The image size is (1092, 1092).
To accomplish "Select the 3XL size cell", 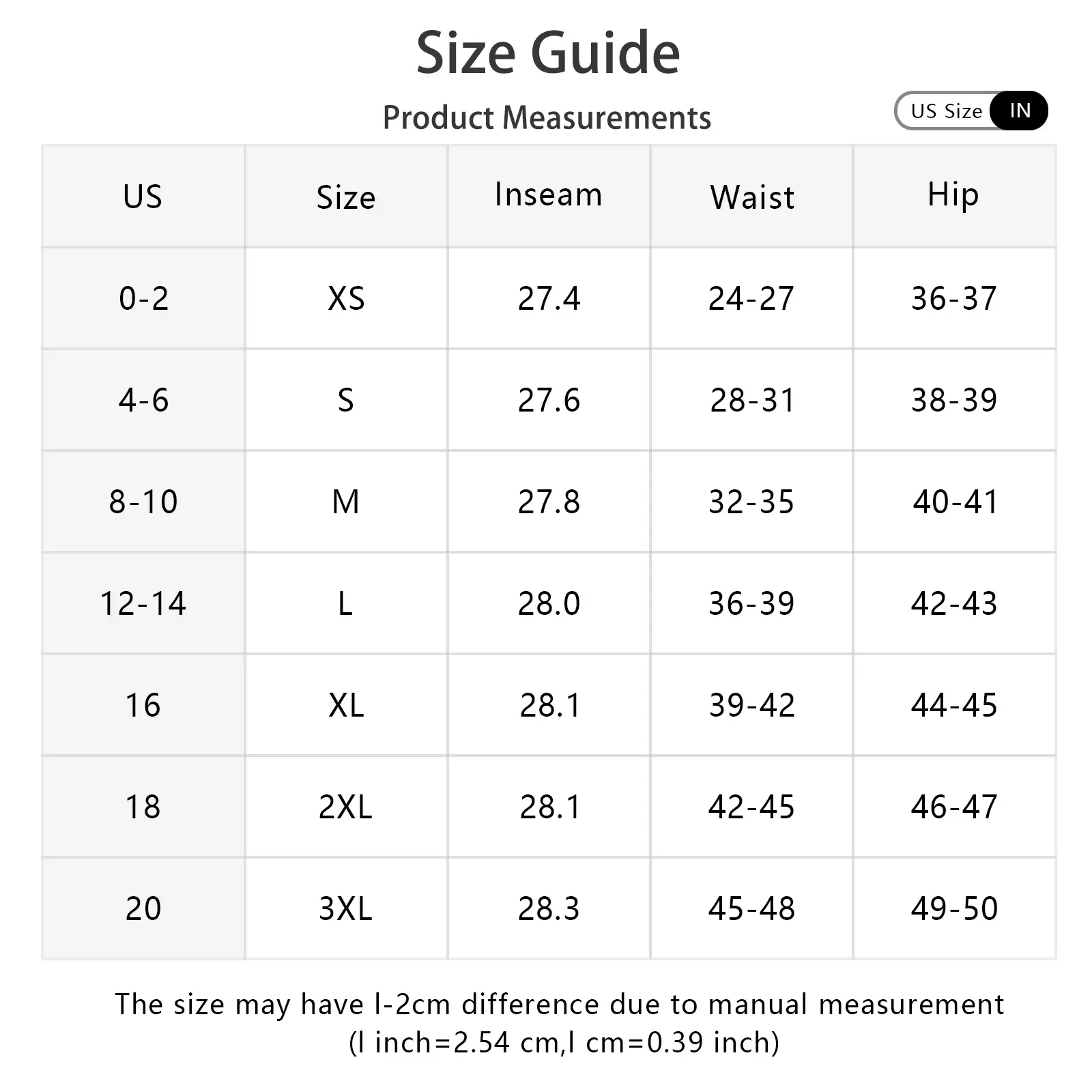I will point(345,908).
